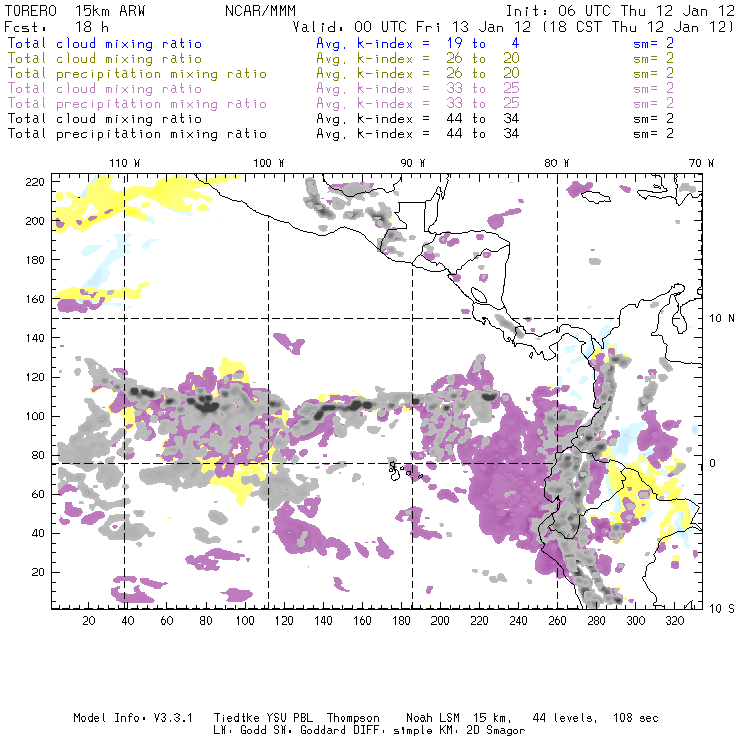Click the '140' tick on the horizontal axis
Screen dimensions: 740x740
tap(323, 621)
